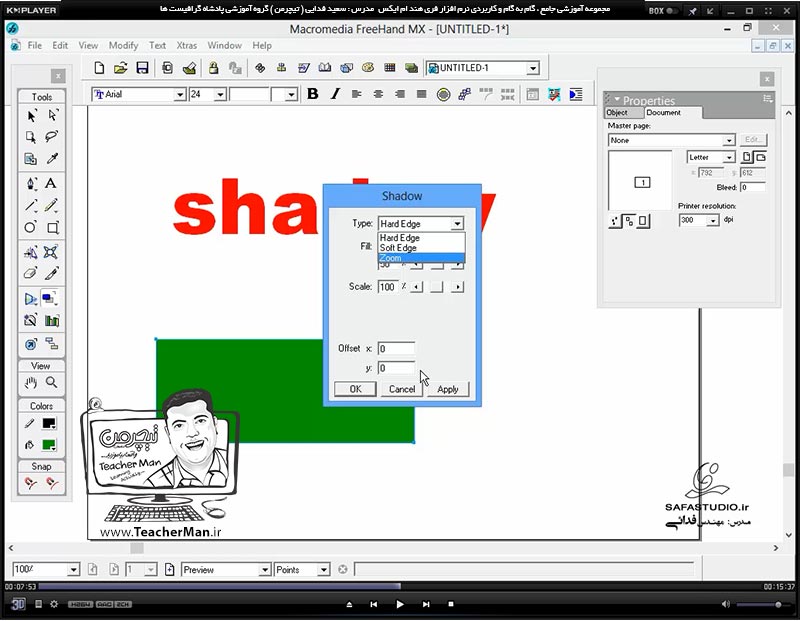Screen dimensions: 800x621
Task: Open the UNTITLED-1 document dropdown
Action: (533, 68)
